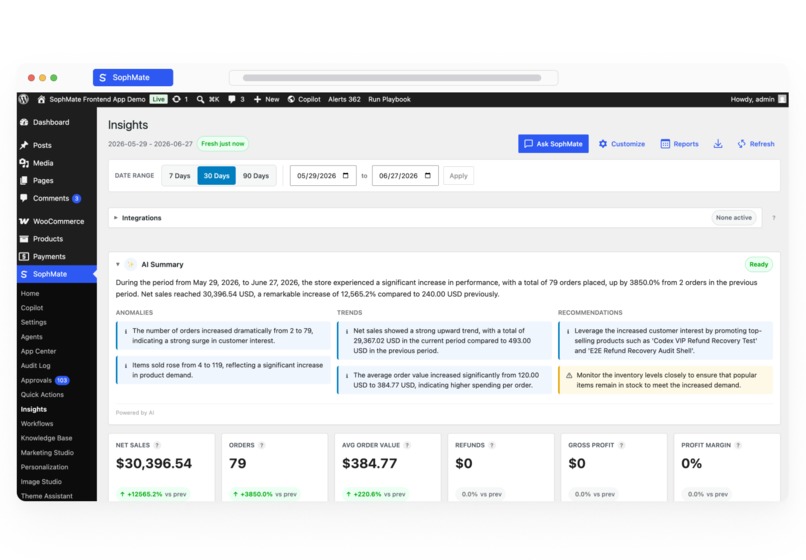Open the comments bubble icon in admin bar

tap(232, 99)
